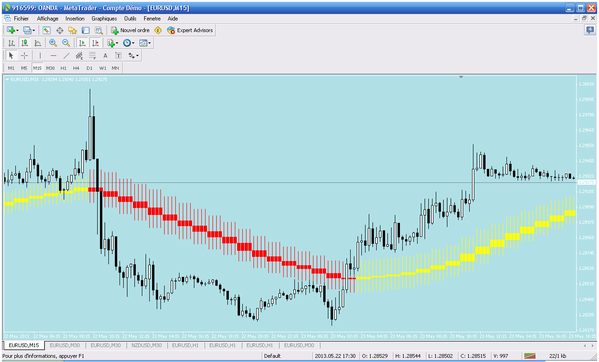Select the Text label tool (A)
The image size is (599, 362).
[105, 56]
